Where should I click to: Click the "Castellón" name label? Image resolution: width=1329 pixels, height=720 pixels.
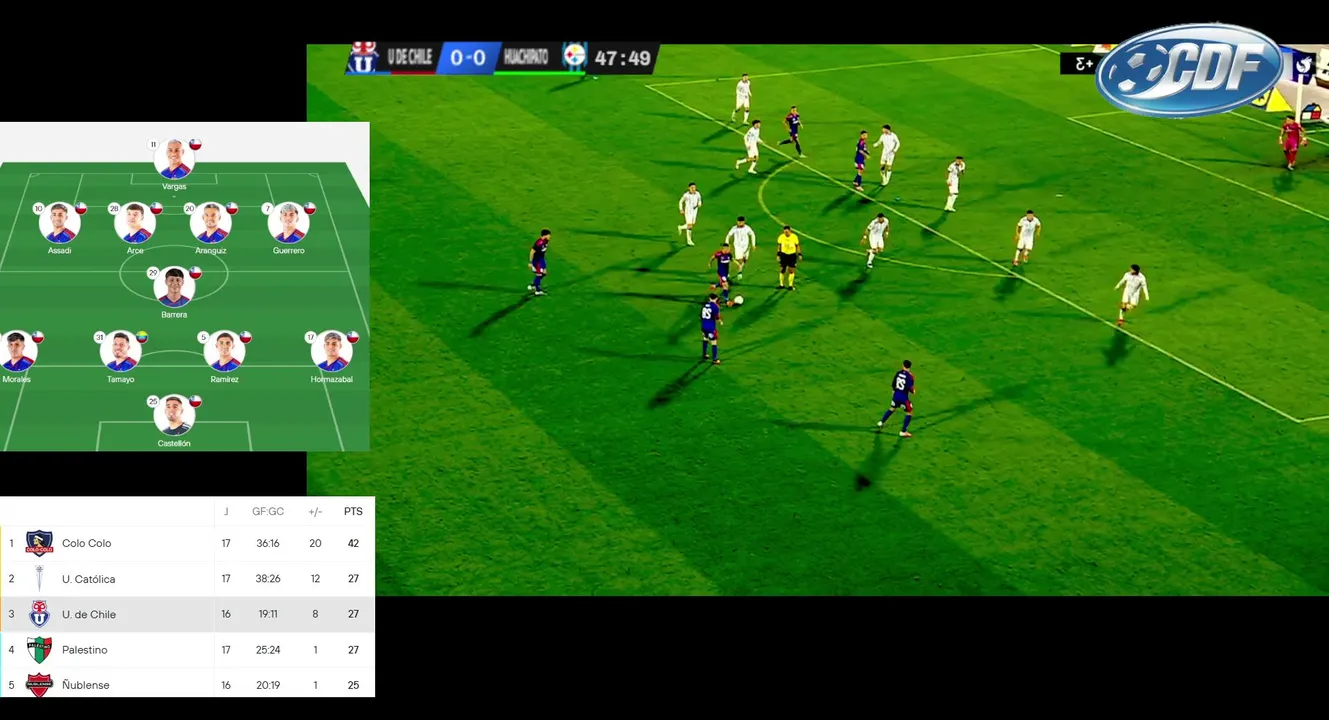[x=174, y=444]
